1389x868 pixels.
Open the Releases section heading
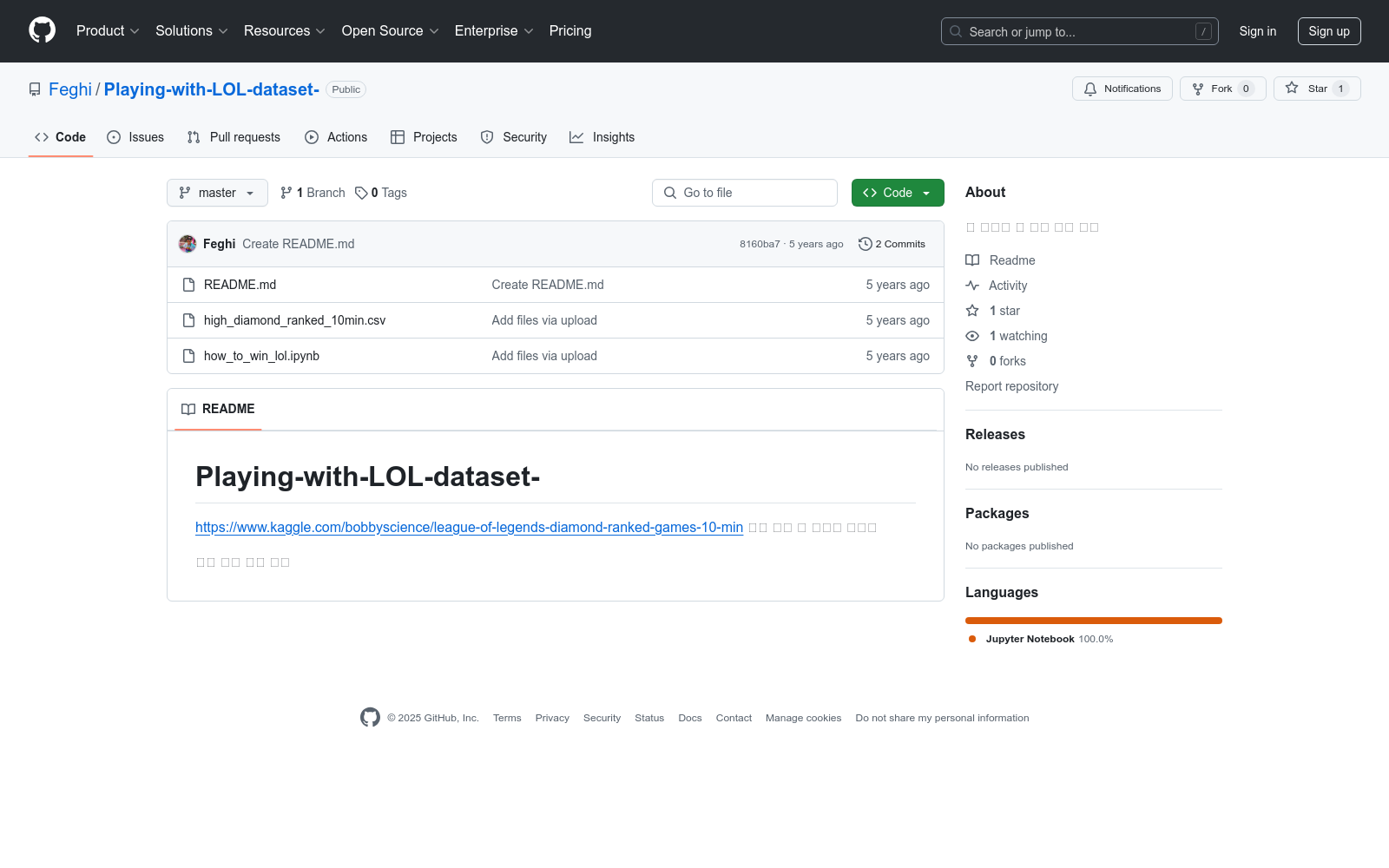coord(995,434)
